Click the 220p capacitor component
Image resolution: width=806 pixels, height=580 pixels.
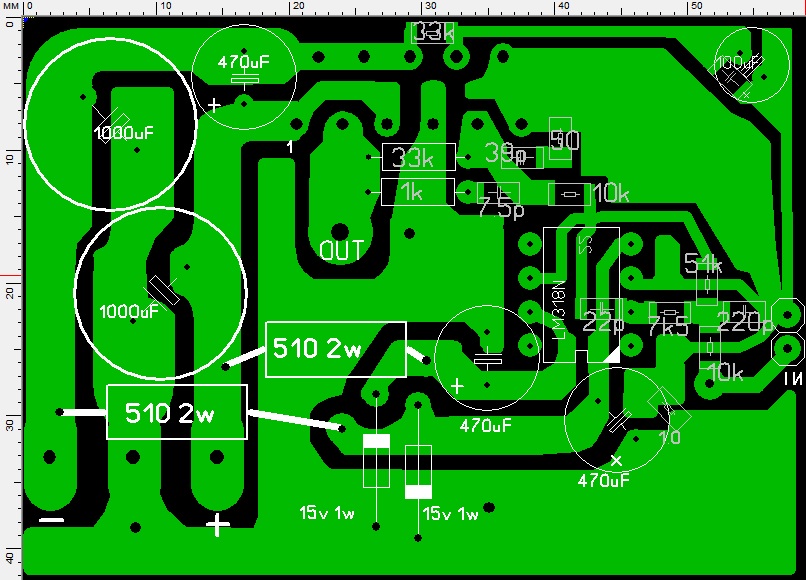click(744, 312)
